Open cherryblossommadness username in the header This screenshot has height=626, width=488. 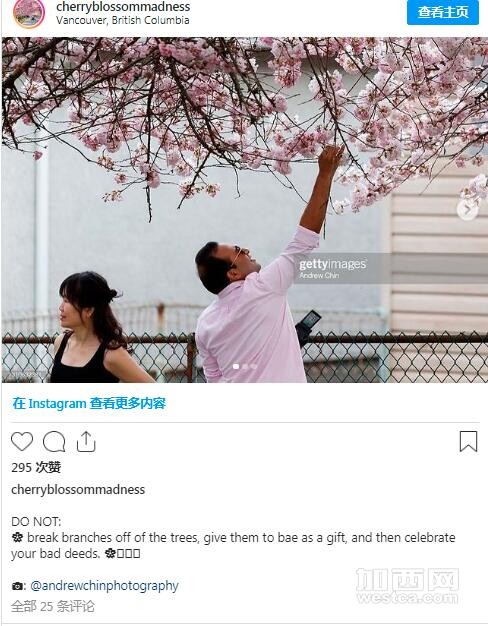[123, 6]
